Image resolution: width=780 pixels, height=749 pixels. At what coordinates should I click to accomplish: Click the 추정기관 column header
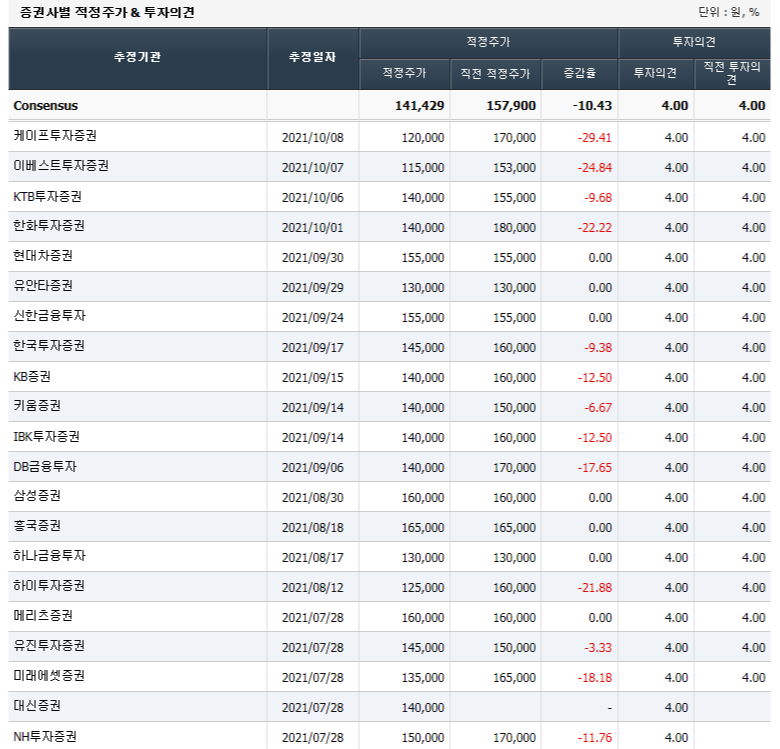[x=137, y=57]
